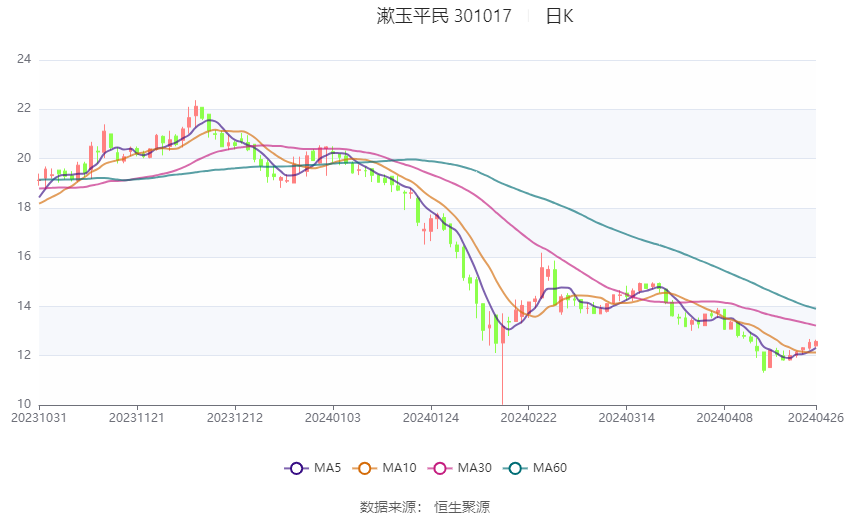Select the 日K chart period label
850x517 pixels.
coord(559,16)
